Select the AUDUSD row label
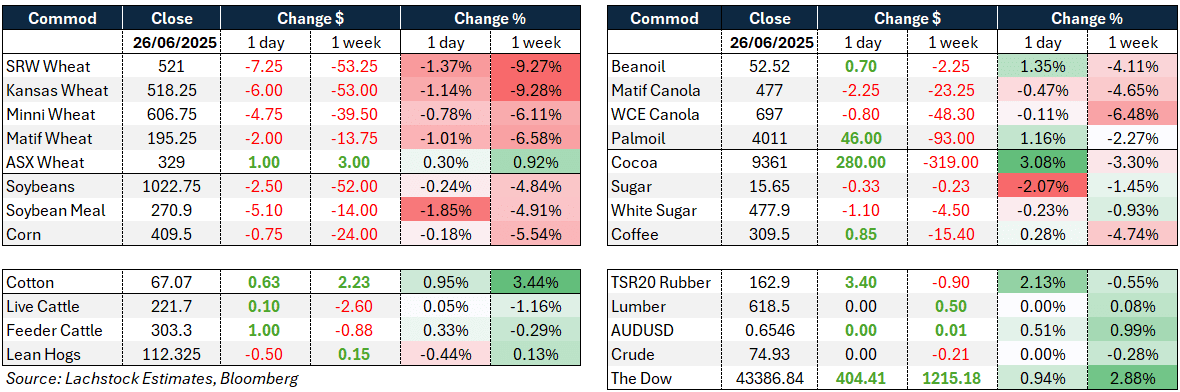The image size is (1180, 392). pyautogui.click(x=640, y=331)
